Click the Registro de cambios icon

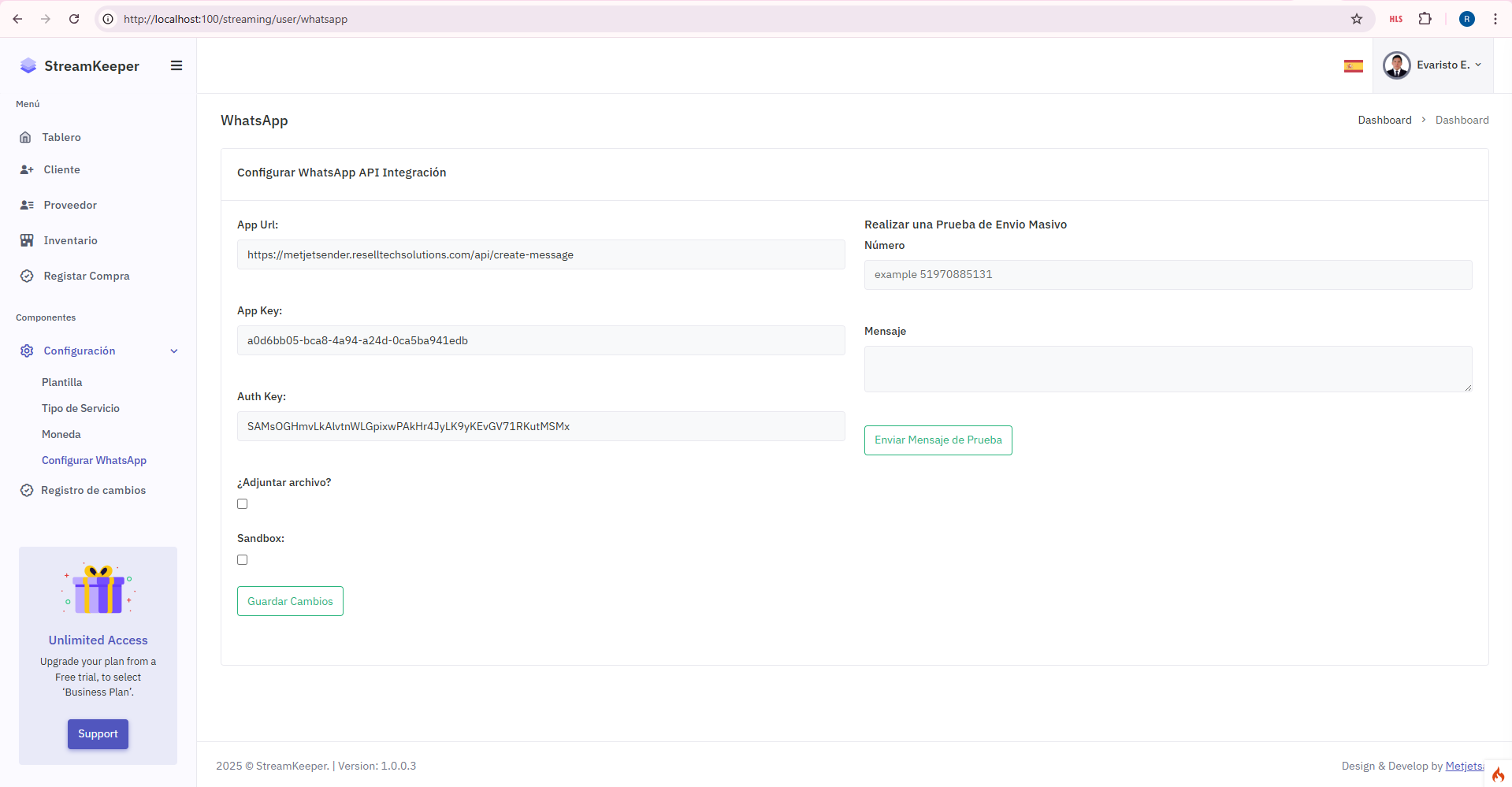27,491
